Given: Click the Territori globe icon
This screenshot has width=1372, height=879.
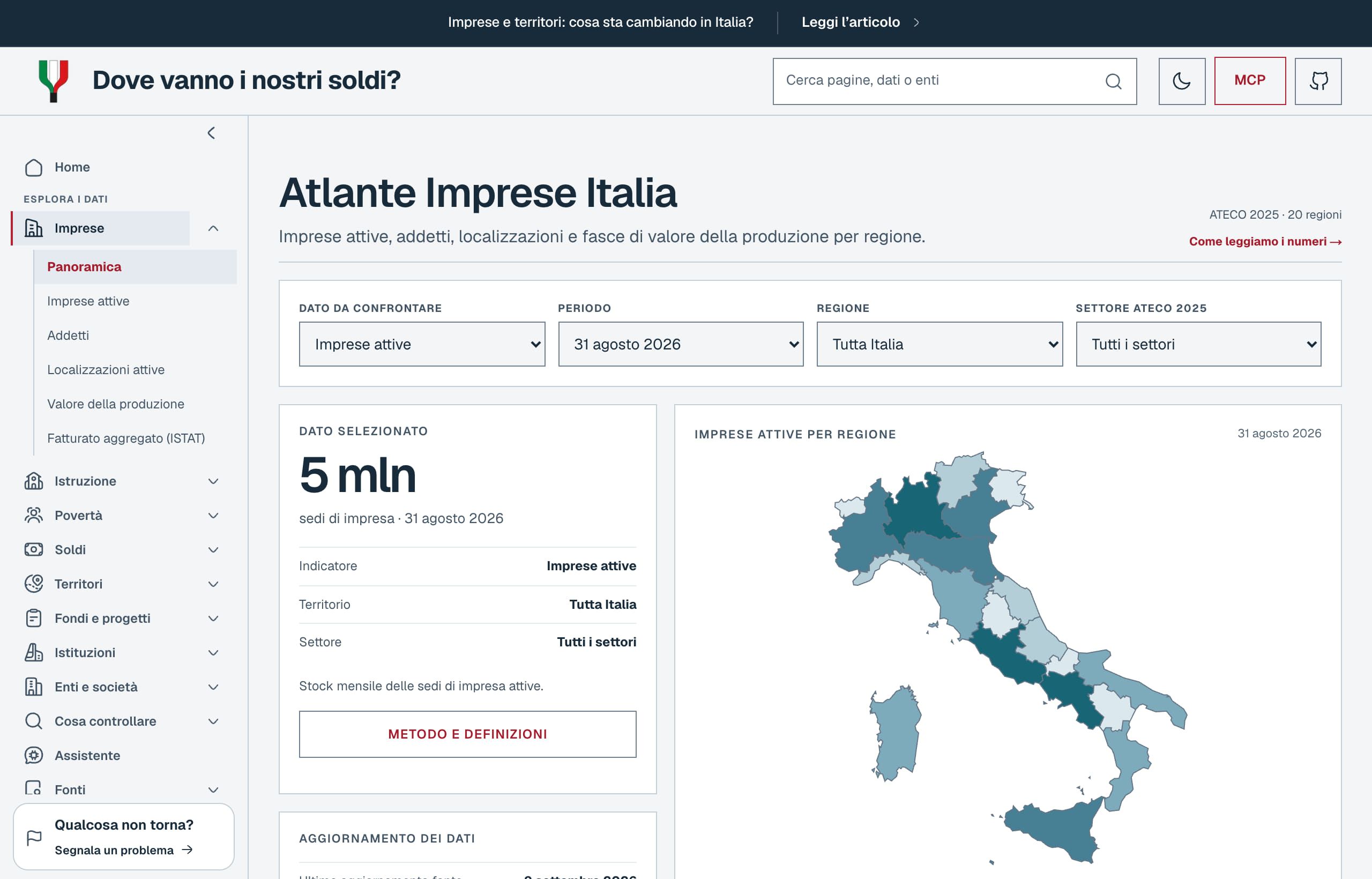Looking at the screenshot, I should (34, 584).
